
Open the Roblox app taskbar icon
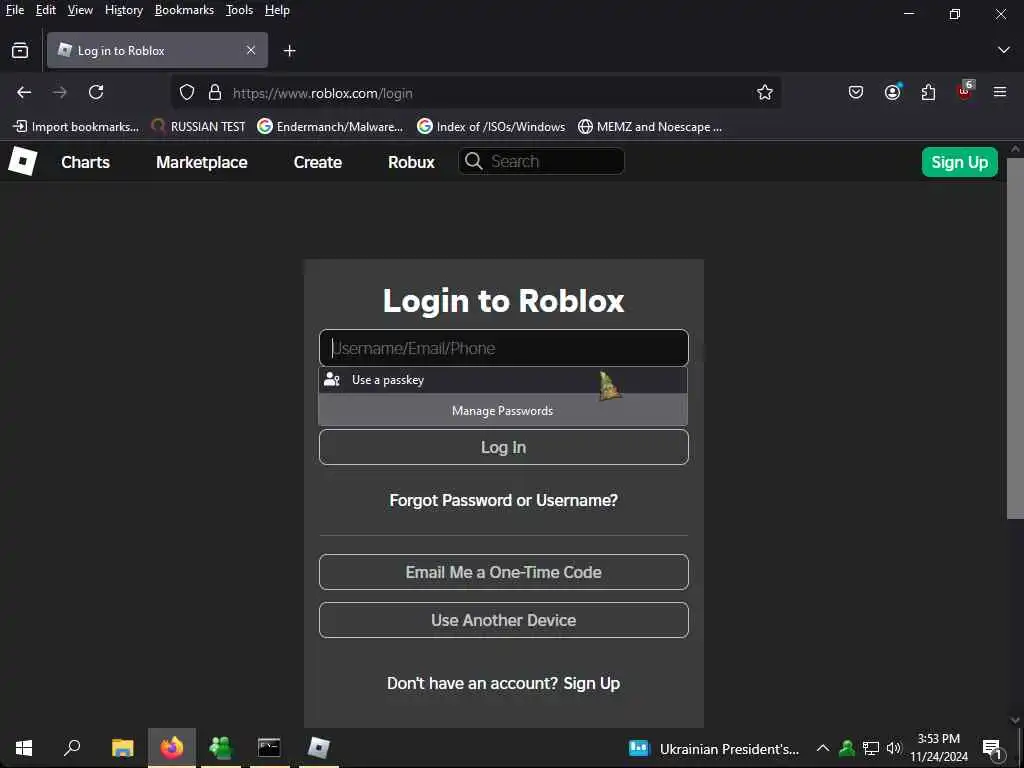pyautogui.click(x=319, y=748)
